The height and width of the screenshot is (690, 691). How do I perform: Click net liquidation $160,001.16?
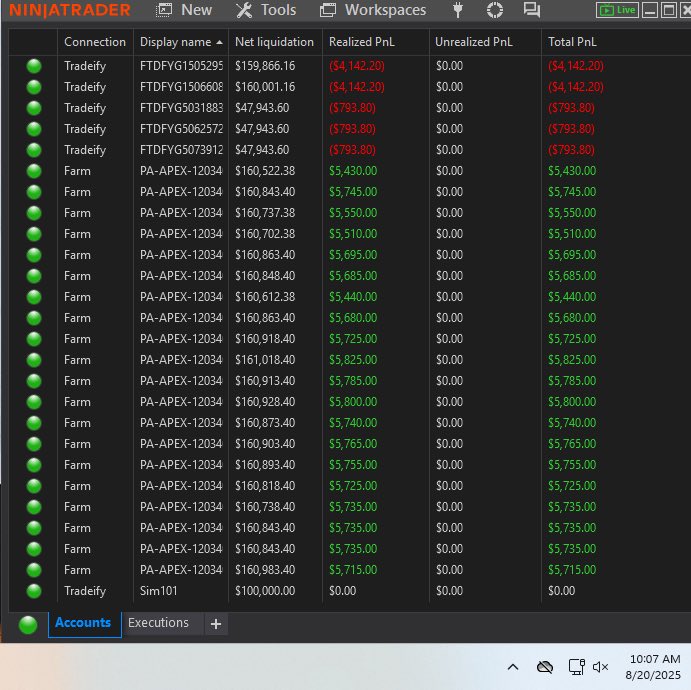pyautogui.click(x=265, y=87)
